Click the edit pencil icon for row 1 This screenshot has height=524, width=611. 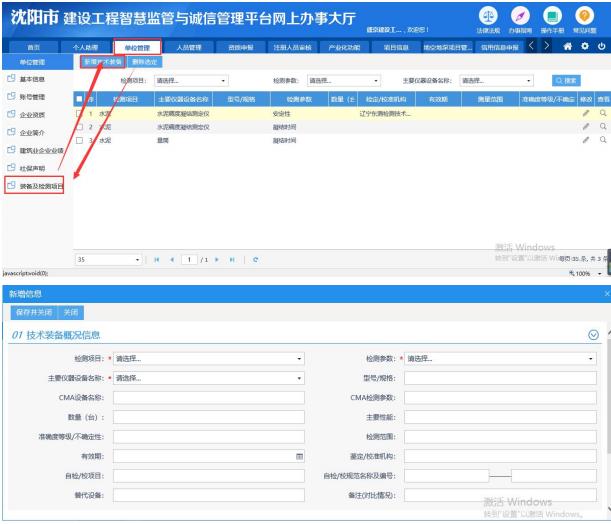coord(586,114)
